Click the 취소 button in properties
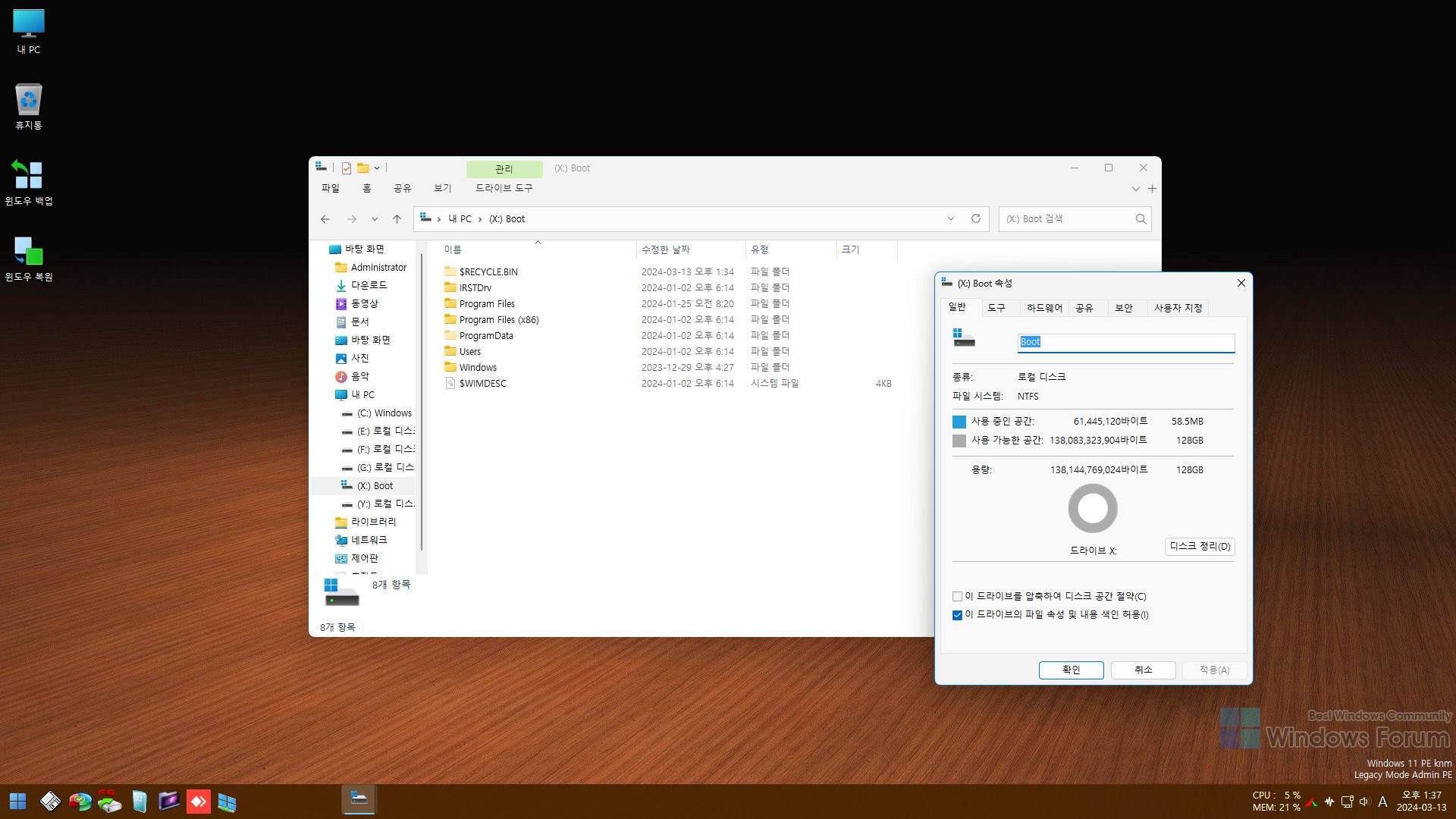The image size is (1456, 819). (1143, 670)
